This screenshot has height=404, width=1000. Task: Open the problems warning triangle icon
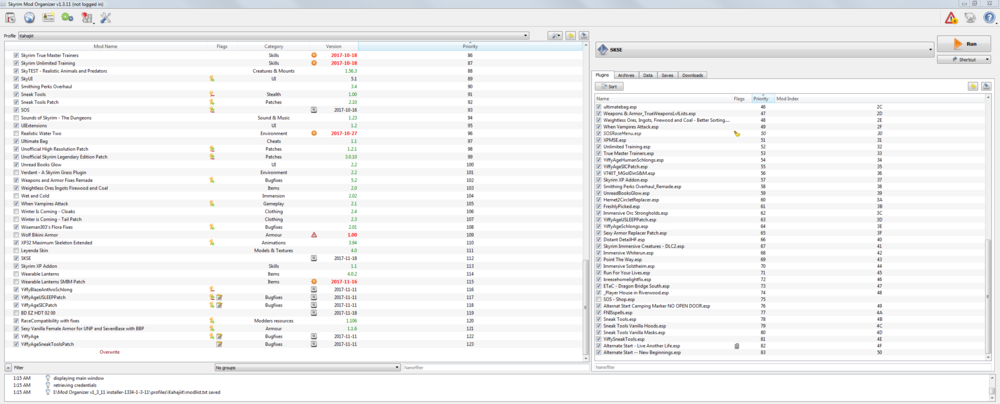coord(951,18)
